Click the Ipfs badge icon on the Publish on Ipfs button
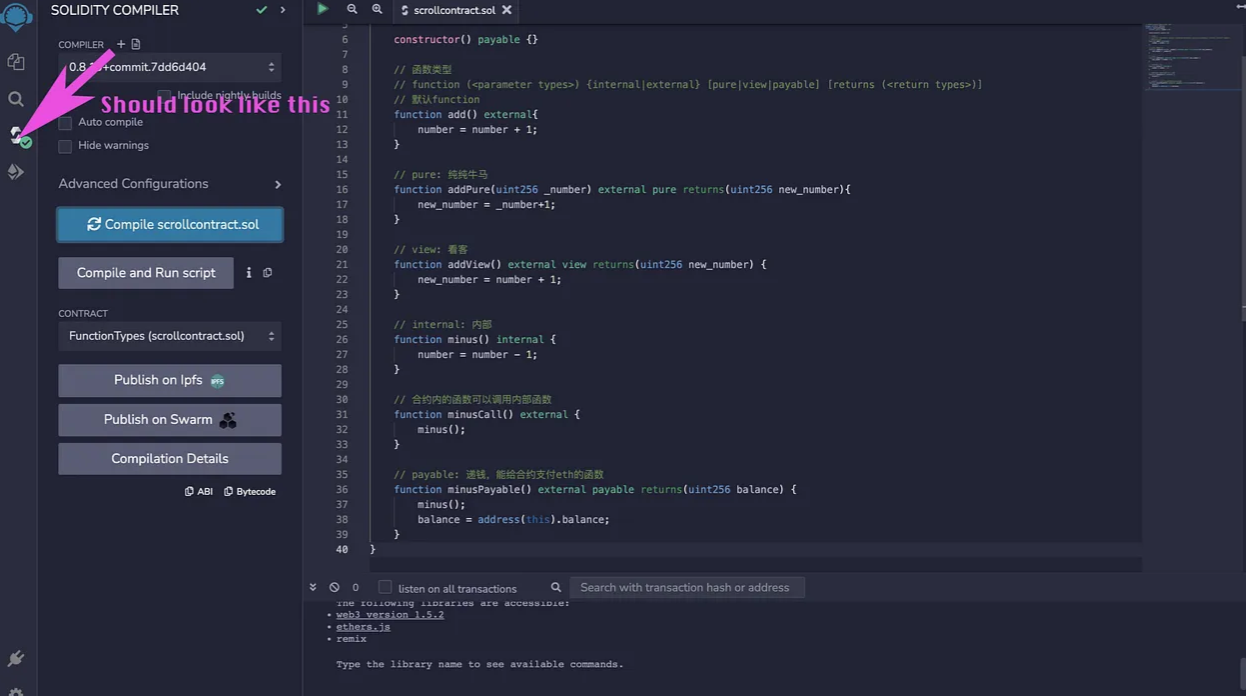 [x=217, y=381]
